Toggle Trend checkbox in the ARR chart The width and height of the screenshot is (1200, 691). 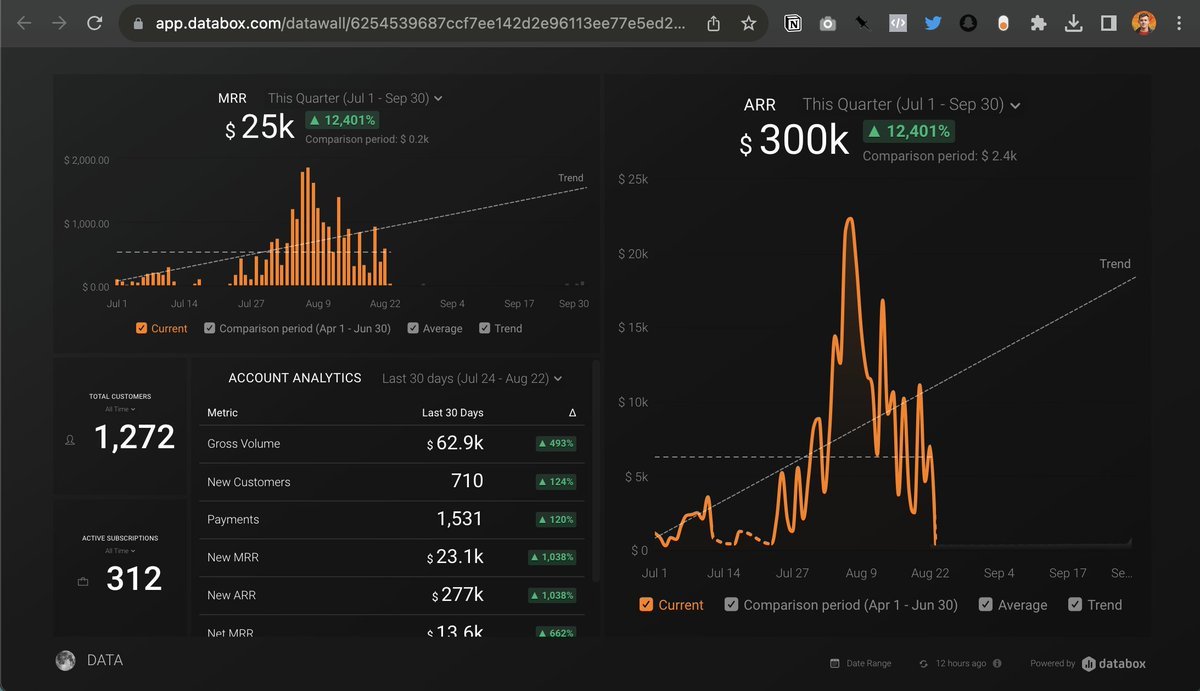pos(1075,604)
